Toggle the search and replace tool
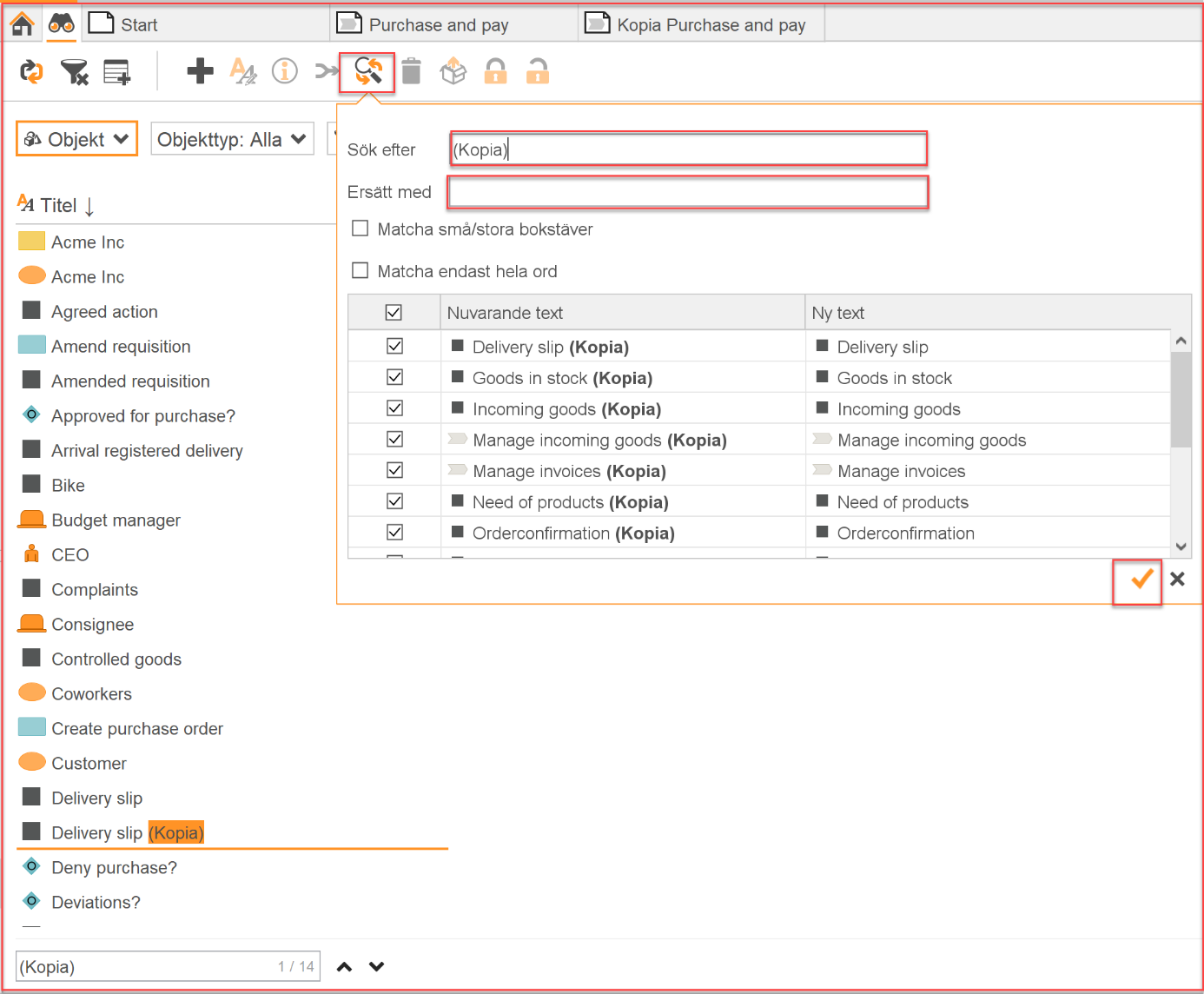 (x=367, y=72)
